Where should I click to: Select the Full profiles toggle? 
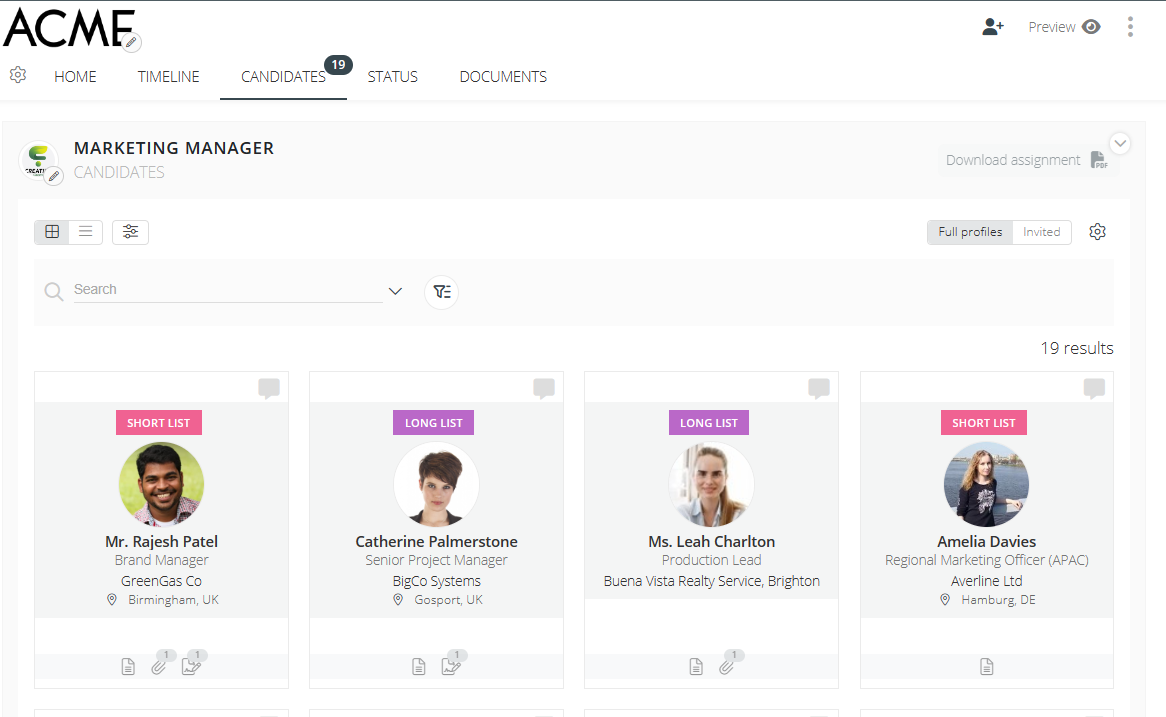point(970,232)
